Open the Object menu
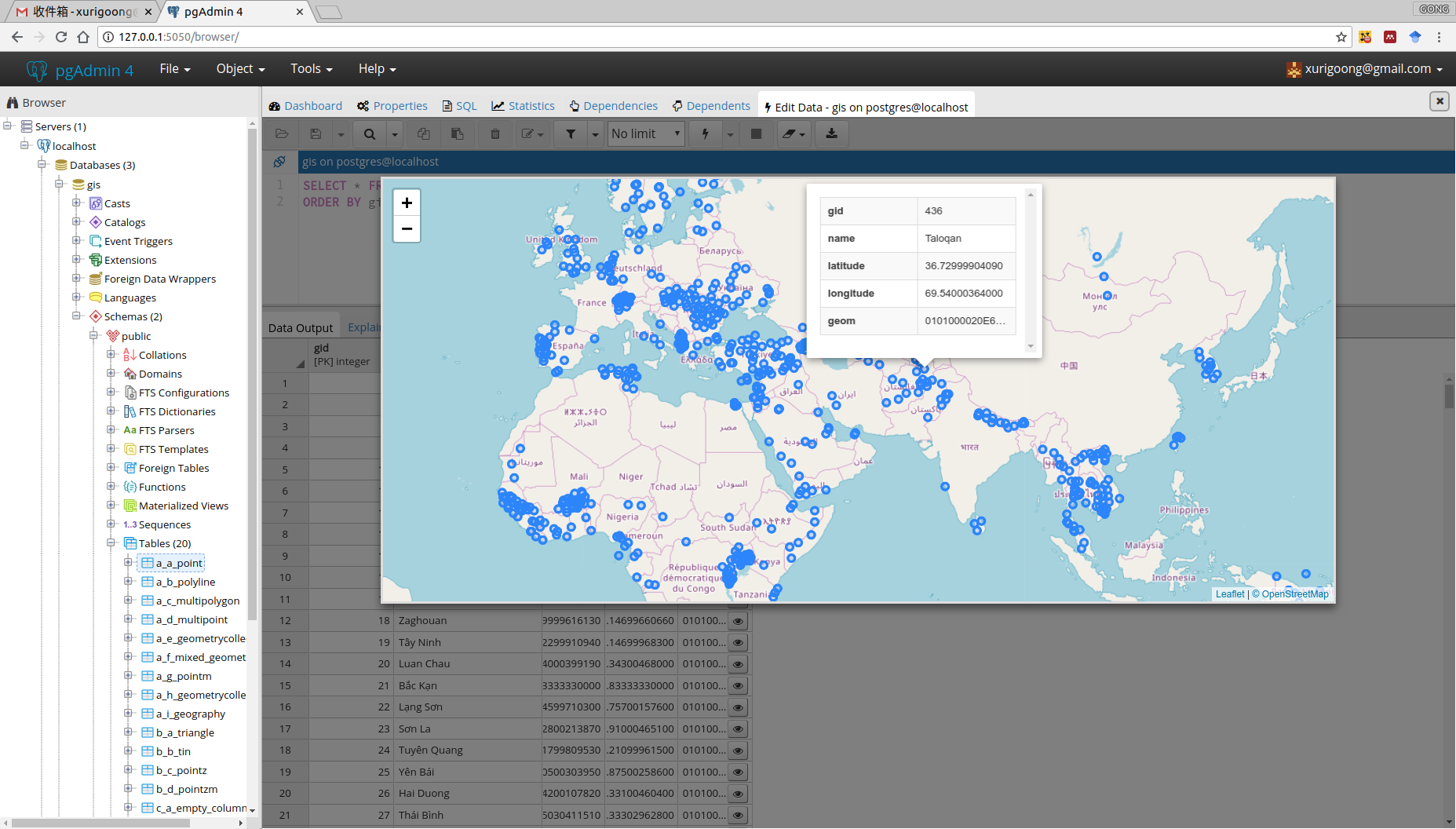The height and width of the screenshot is (829, 1456). point(240,69)
